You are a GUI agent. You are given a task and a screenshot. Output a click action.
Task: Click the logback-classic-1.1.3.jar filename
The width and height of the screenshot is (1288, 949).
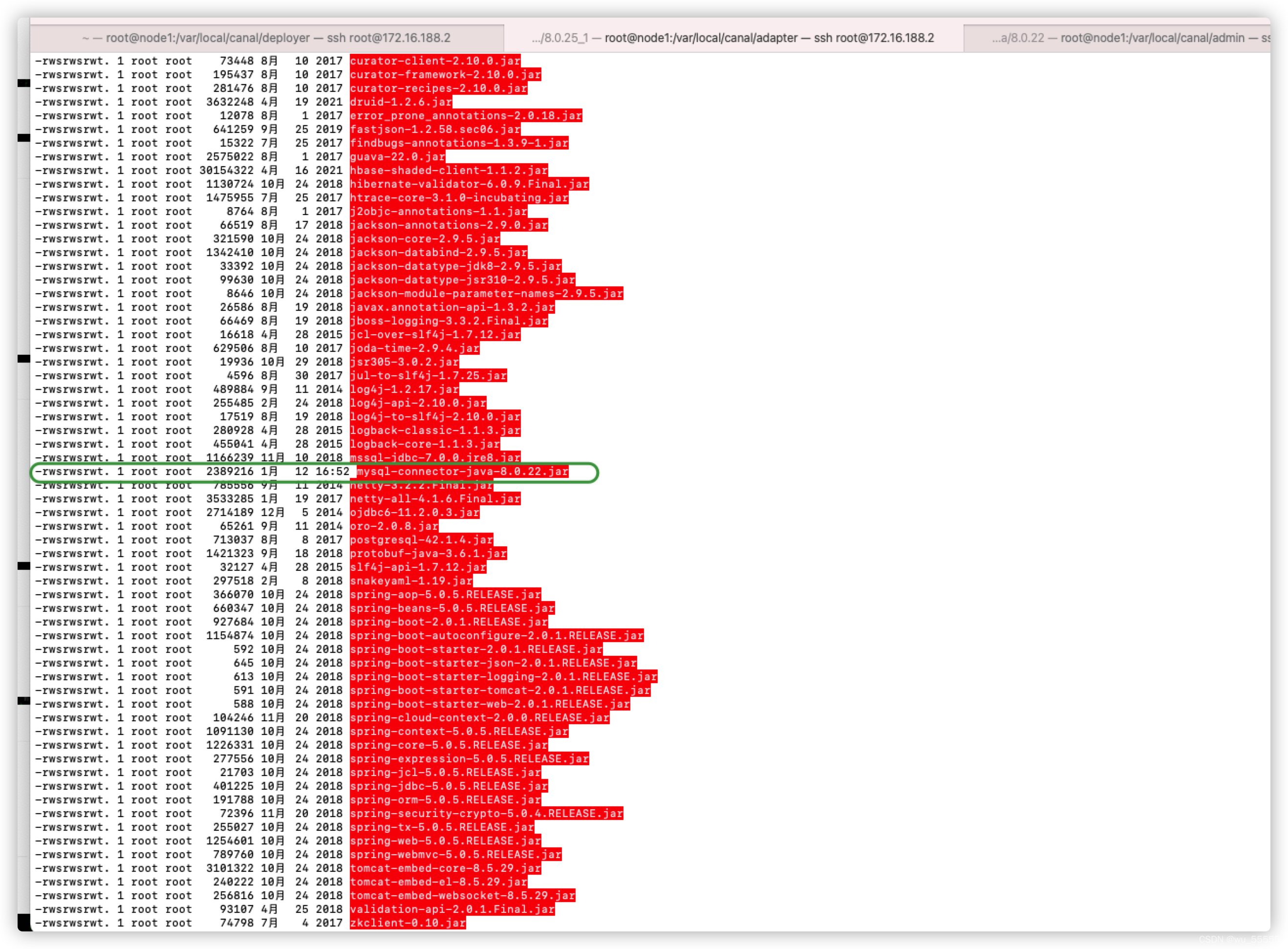point(435,430)
